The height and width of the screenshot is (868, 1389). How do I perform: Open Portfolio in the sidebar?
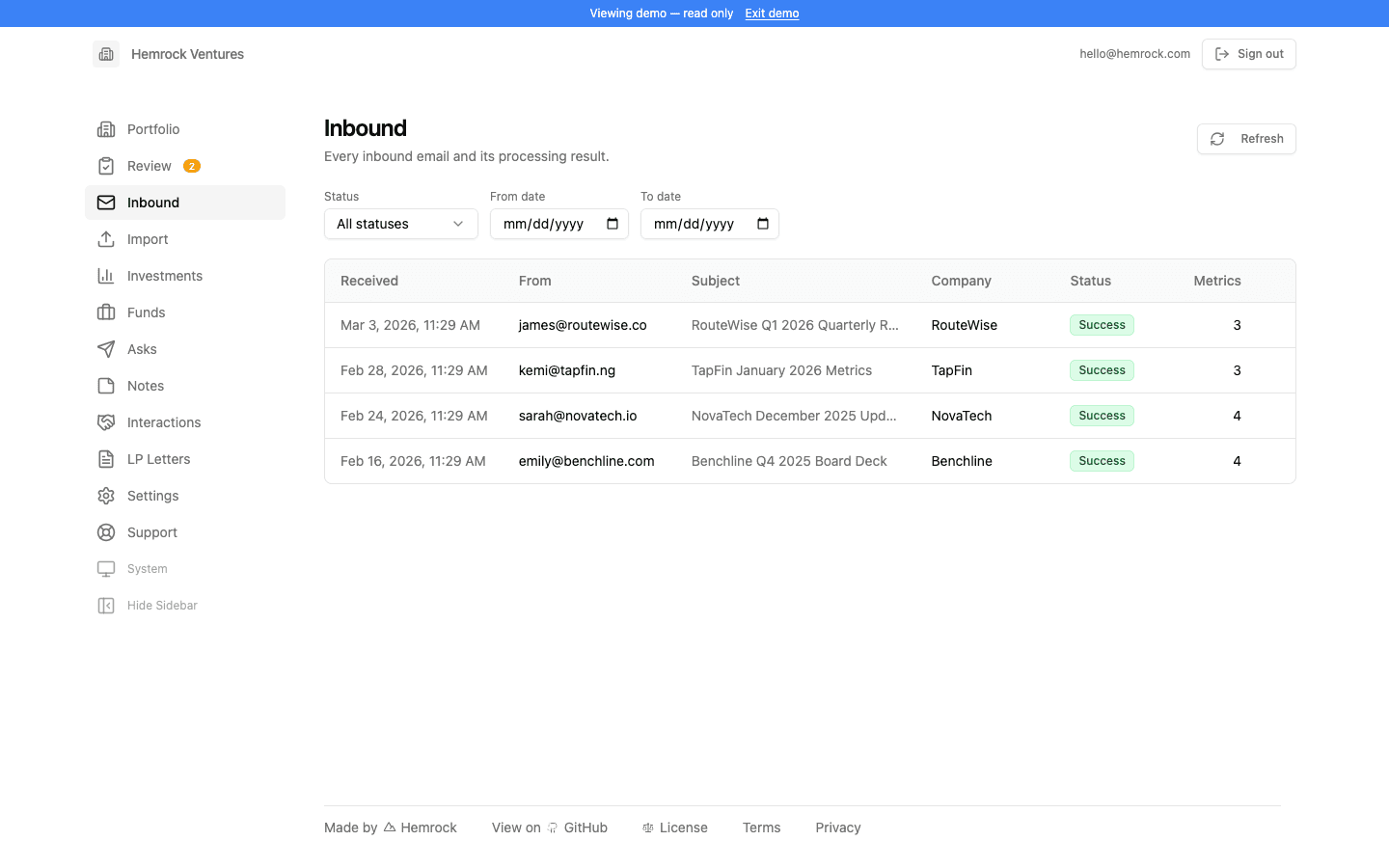(x=185, y=129)
